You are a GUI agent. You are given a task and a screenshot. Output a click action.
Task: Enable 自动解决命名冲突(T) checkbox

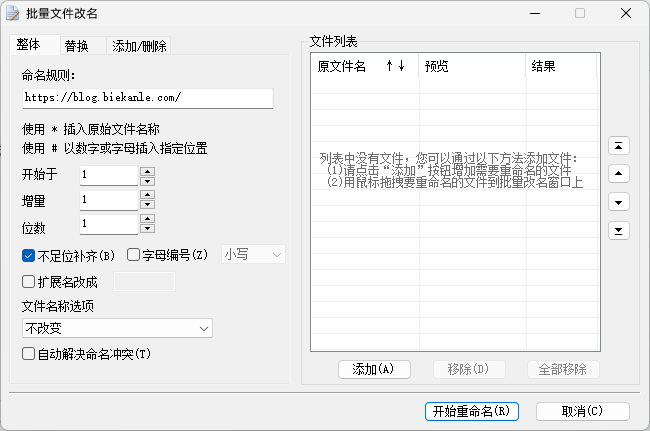[28, 354]
